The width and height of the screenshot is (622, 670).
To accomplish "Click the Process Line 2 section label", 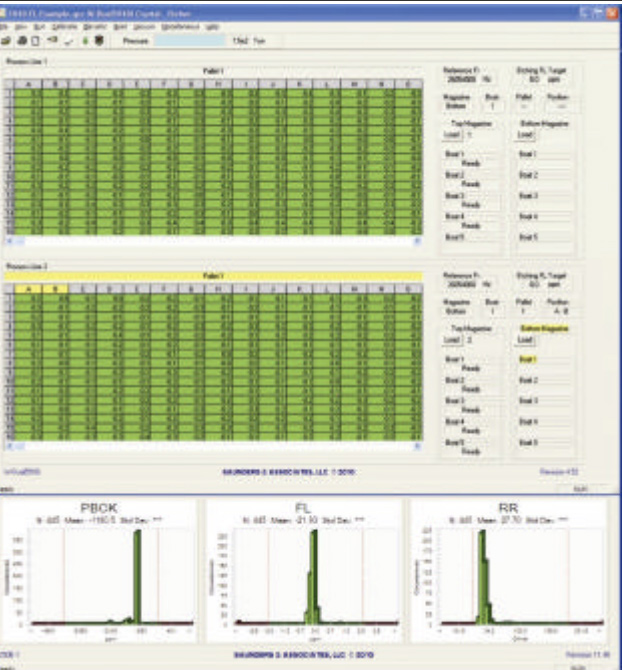I will point(26,267).
